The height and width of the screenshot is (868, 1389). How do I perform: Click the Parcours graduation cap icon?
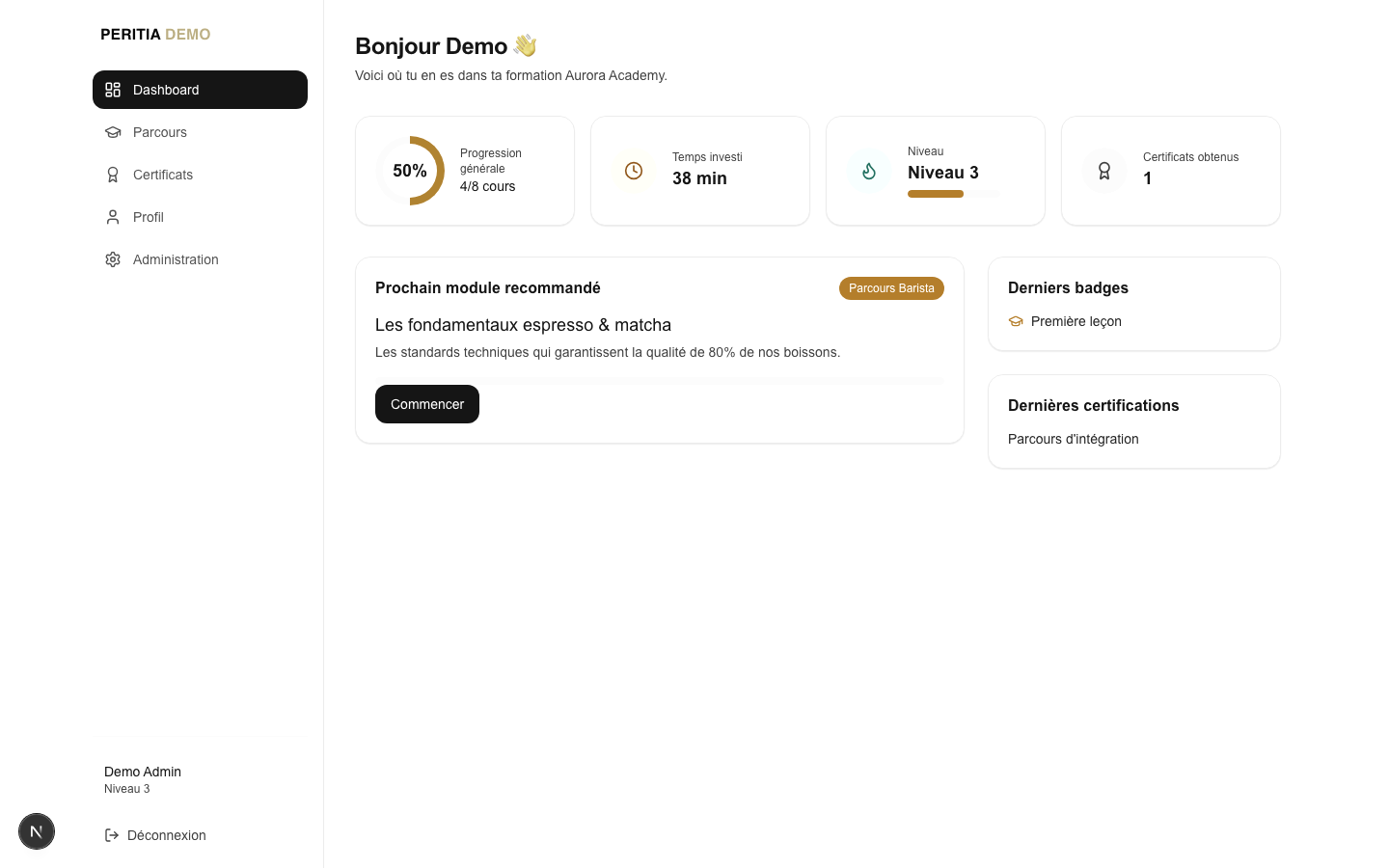113,132
